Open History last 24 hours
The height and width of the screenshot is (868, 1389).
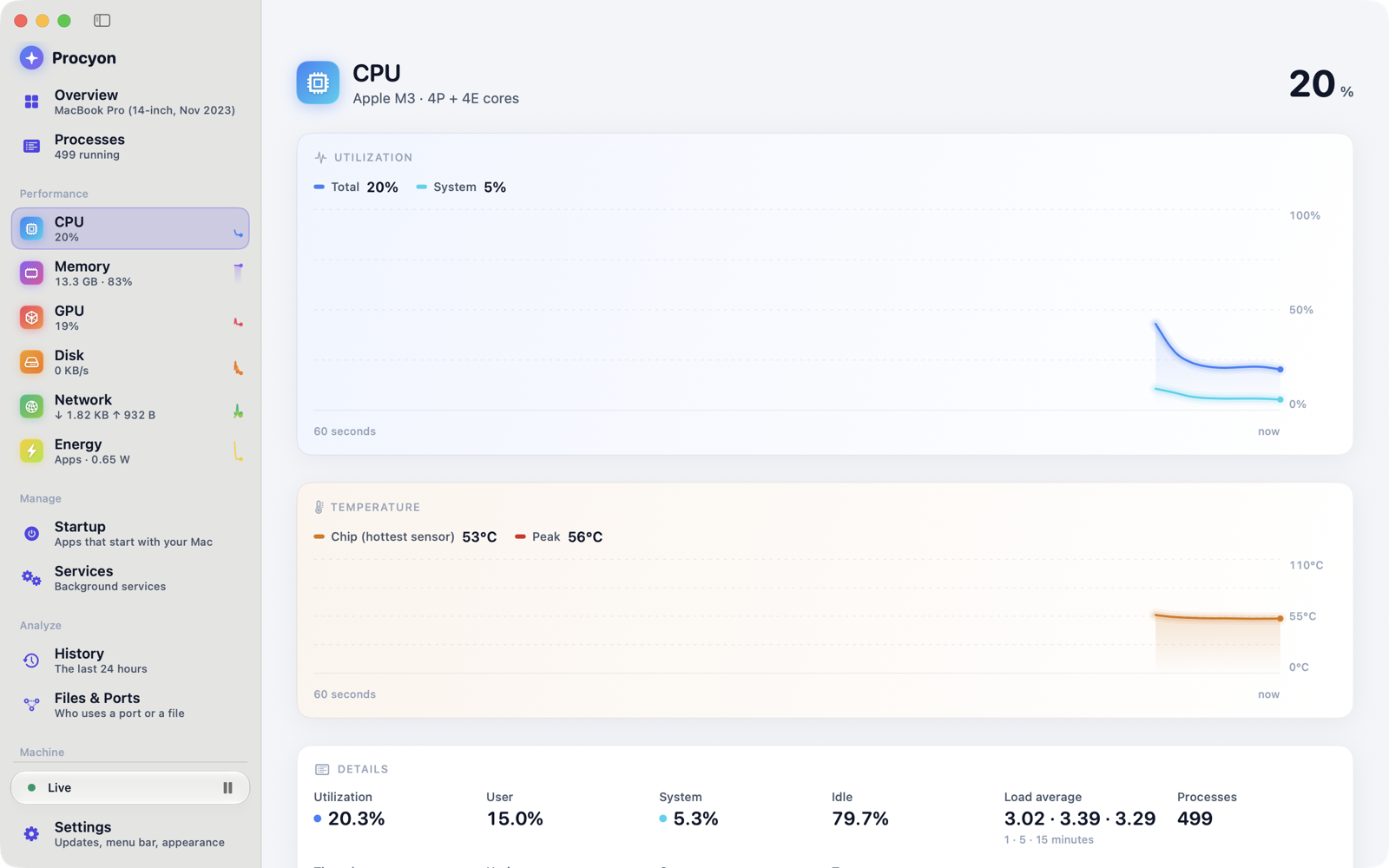130,661
